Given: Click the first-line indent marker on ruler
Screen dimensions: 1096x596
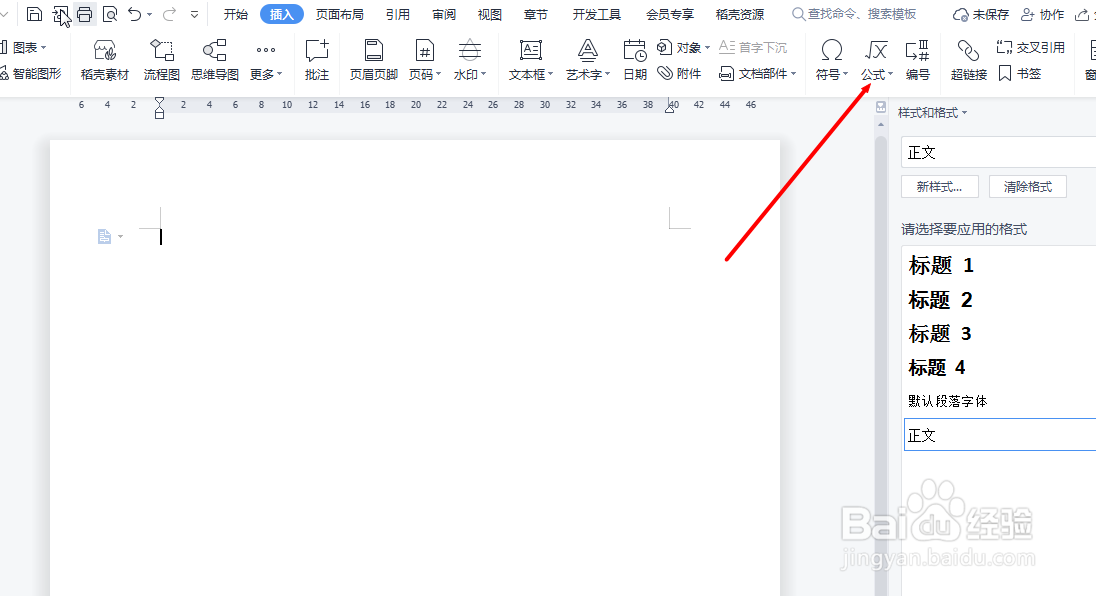Looking at the screenshot, I should (159, 101).
